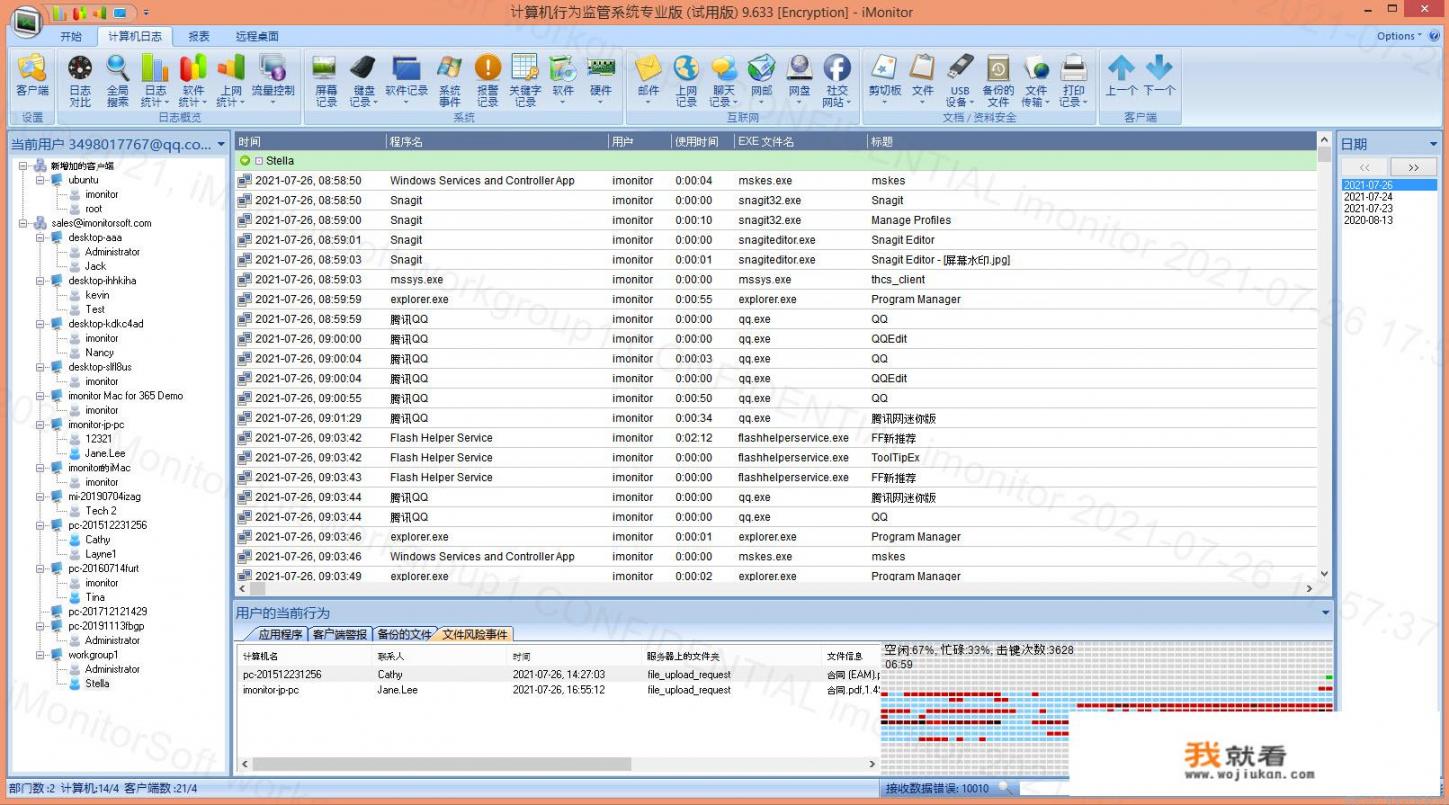Open the Options dropdown menu

pos(1399,36)
